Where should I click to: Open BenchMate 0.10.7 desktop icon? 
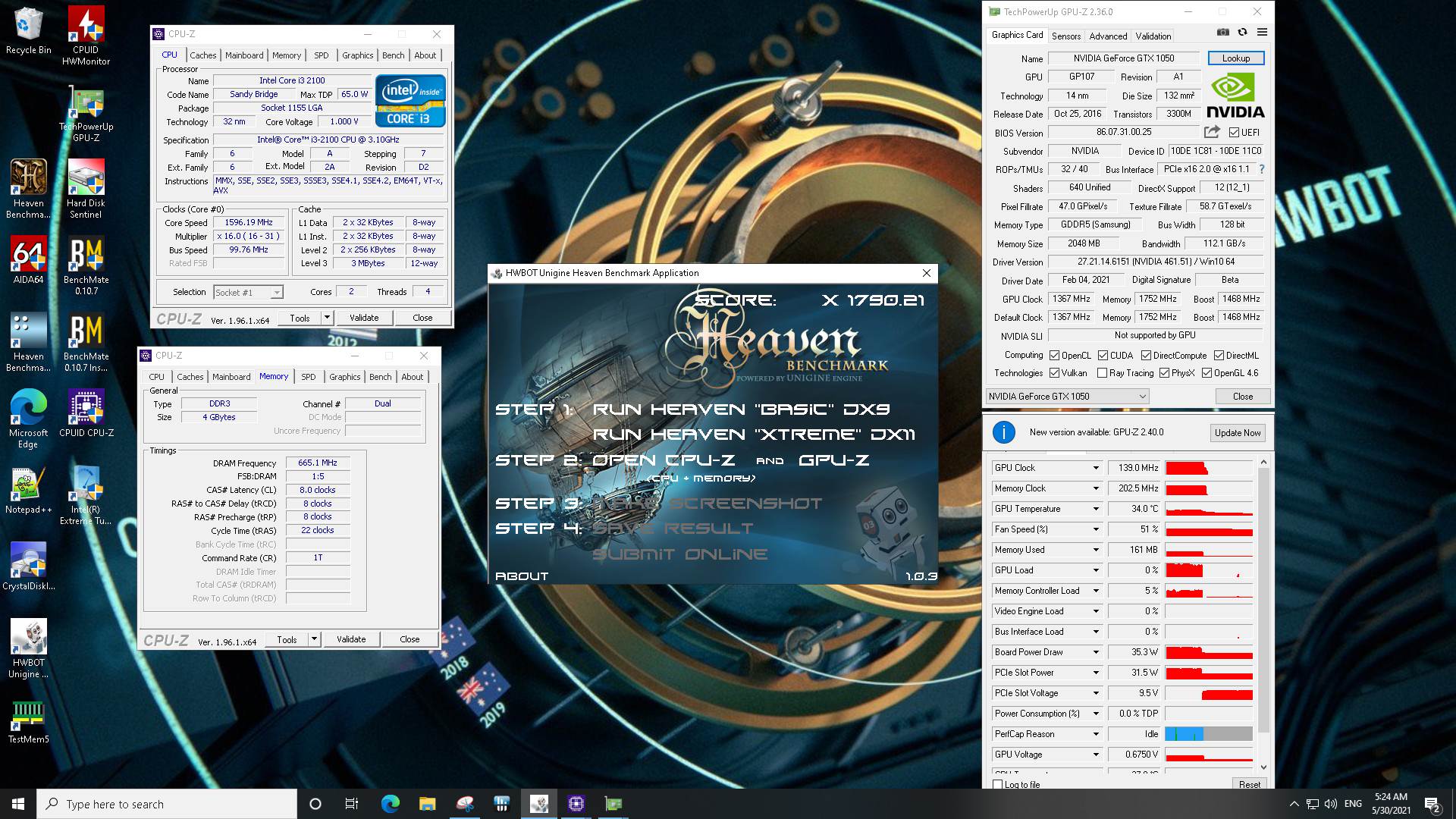point(86,266)
